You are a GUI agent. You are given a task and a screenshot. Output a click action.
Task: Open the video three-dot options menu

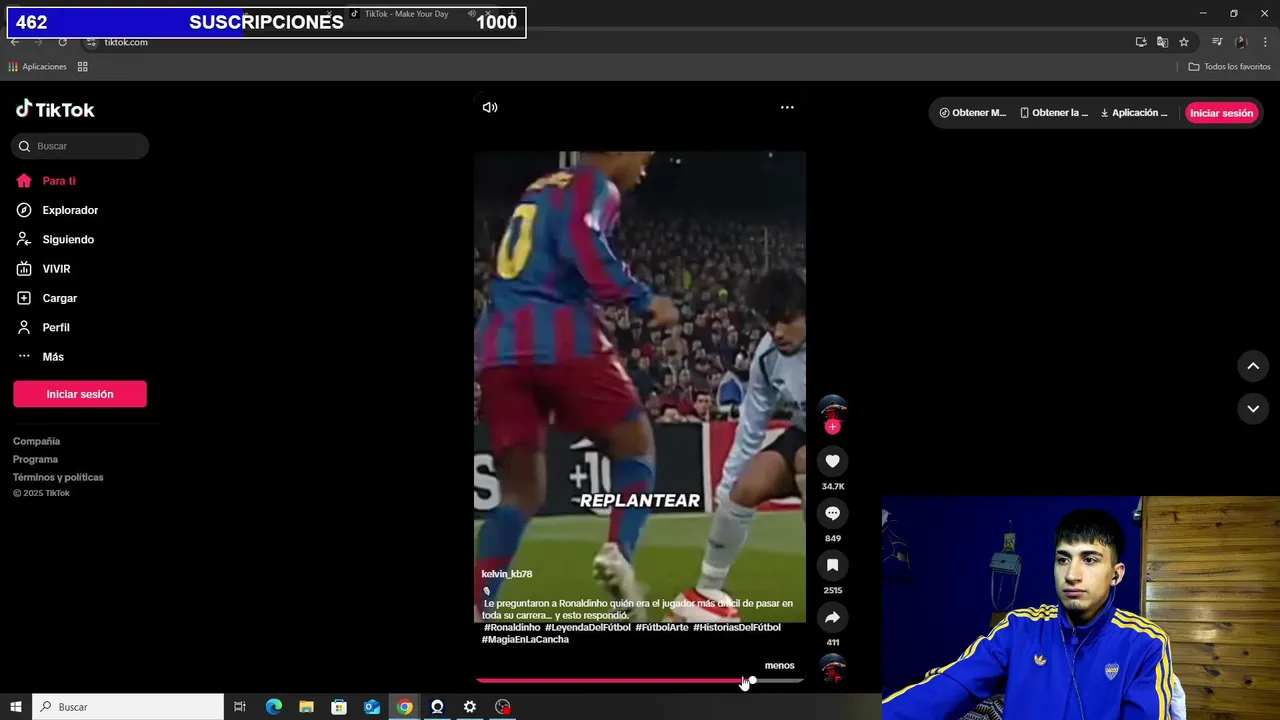point(787,107)
